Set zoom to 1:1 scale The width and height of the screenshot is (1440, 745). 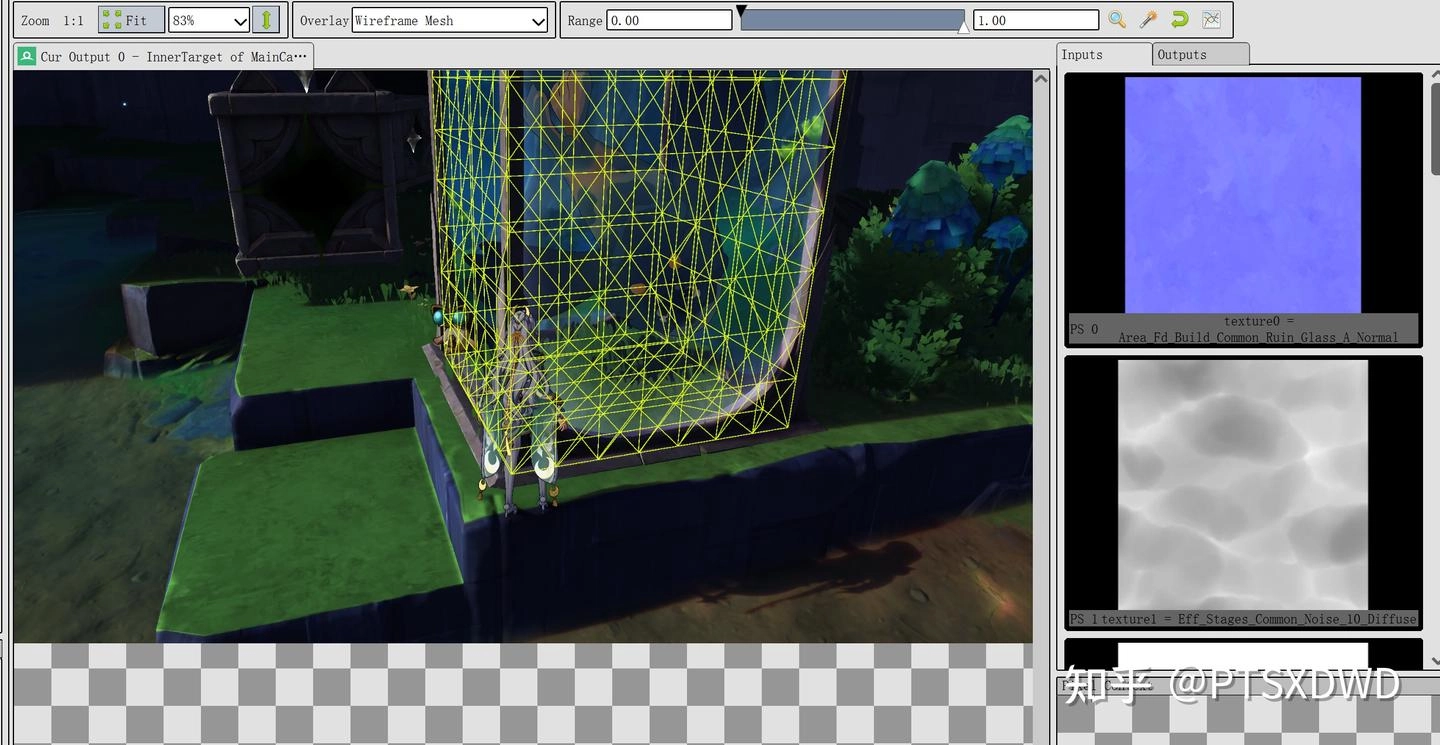(73, 20)
